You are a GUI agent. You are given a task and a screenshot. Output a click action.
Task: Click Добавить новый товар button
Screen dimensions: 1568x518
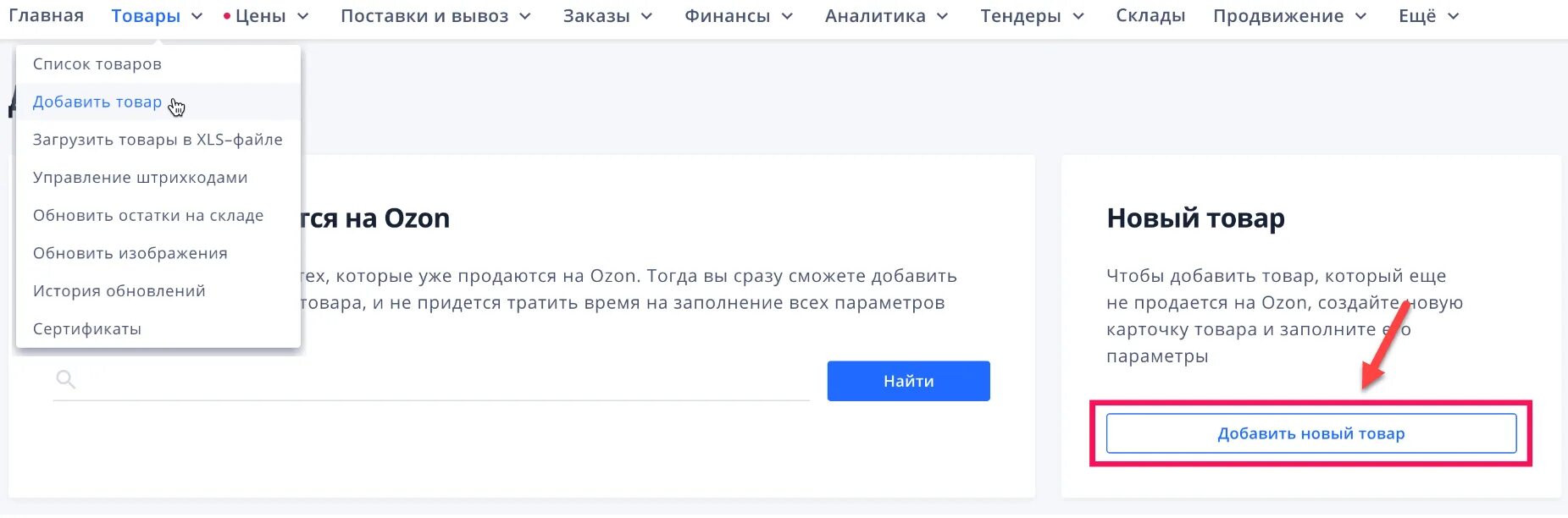(1310, 433)
